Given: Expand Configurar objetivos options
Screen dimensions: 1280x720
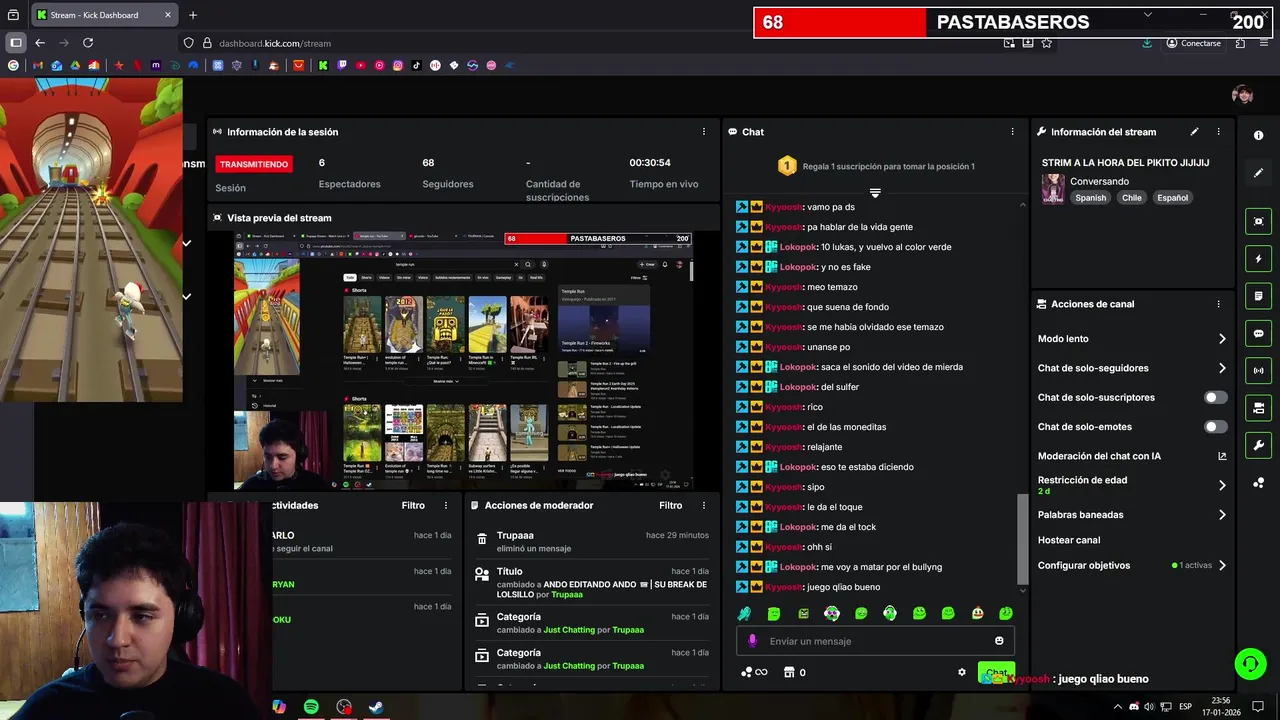Looking at the screenshot, I should click(1222, 565).
